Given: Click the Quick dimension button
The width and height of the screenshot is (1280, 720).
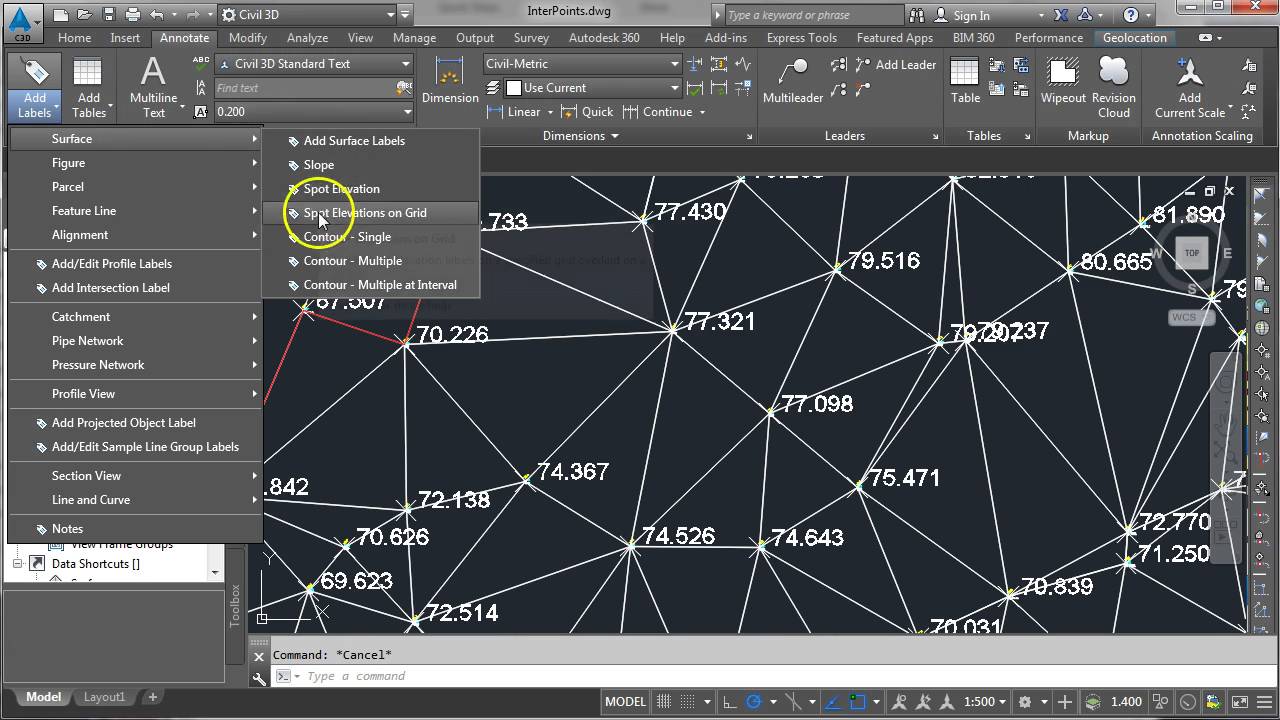Looking at the screenshot, I should [588, 112].
